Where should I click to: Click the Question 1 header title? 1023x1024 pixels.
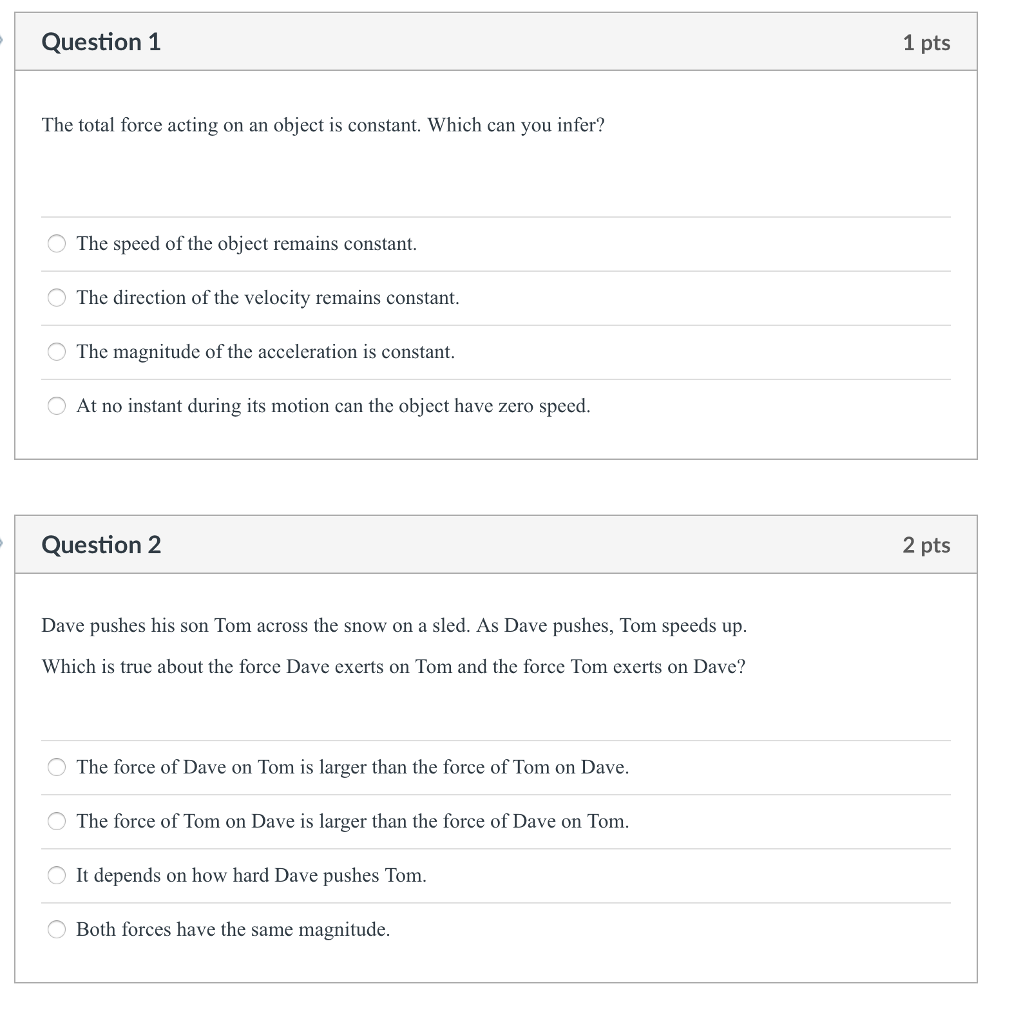101,42
